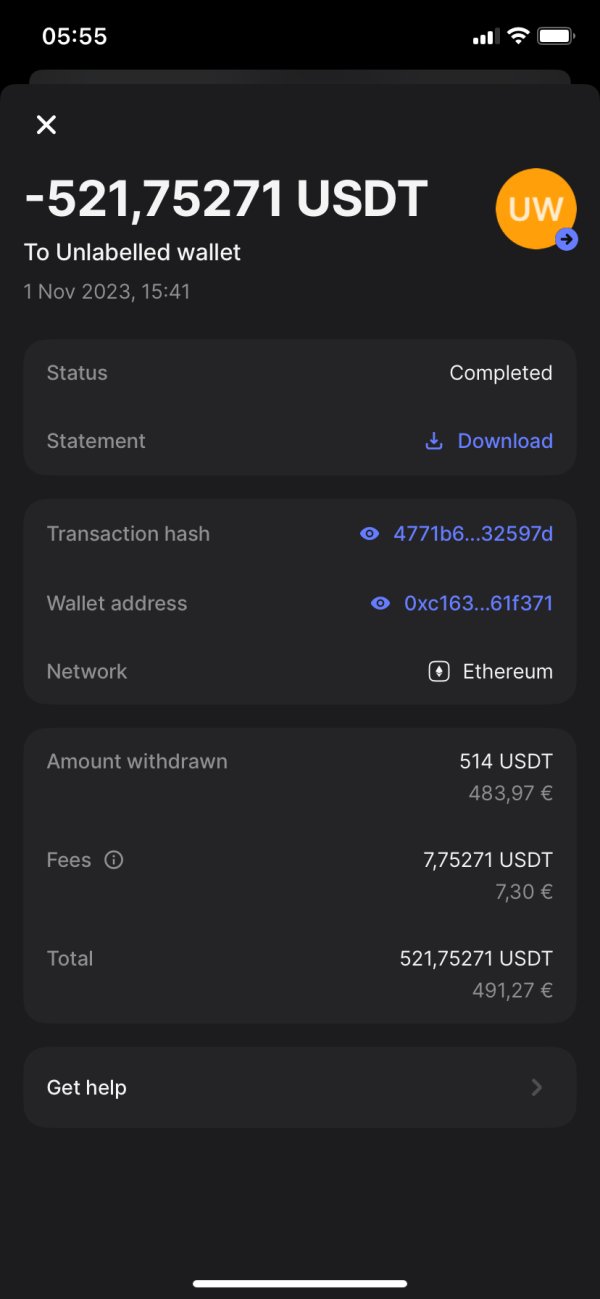Download the transaction statement

click(x=504, y=441)
